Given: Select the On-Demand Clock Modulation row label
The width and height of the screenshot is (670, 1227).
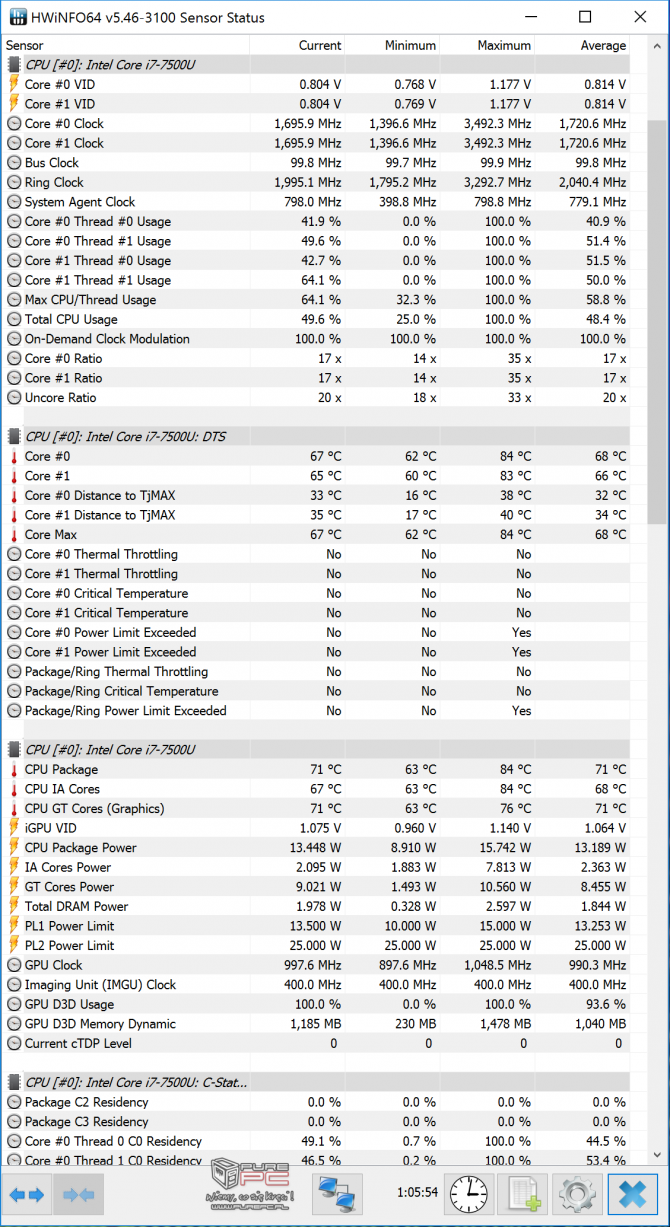Looking at the screenshot, I should (x=107, y=339).
